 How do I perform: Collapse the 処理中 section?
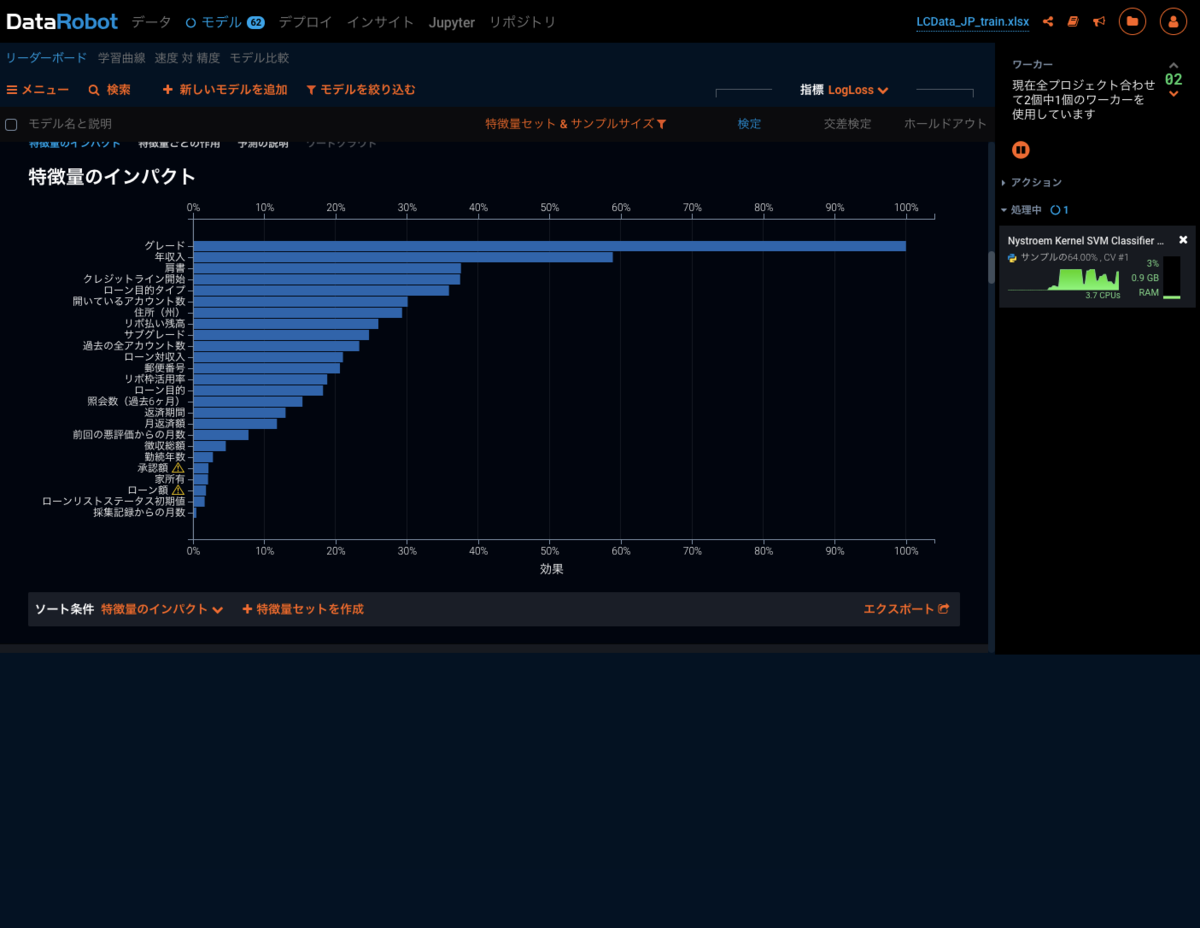pyautogui.click(x=1022, y=210)
